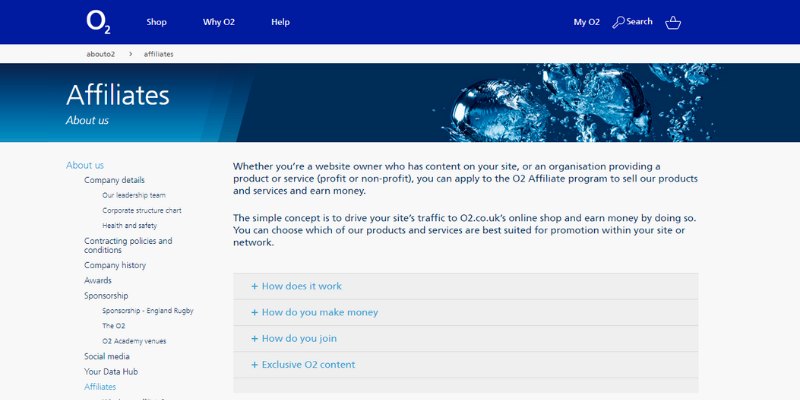Screen dimensions: 800x400
Task: Go to Social media page
Action: tap(107, 357)
